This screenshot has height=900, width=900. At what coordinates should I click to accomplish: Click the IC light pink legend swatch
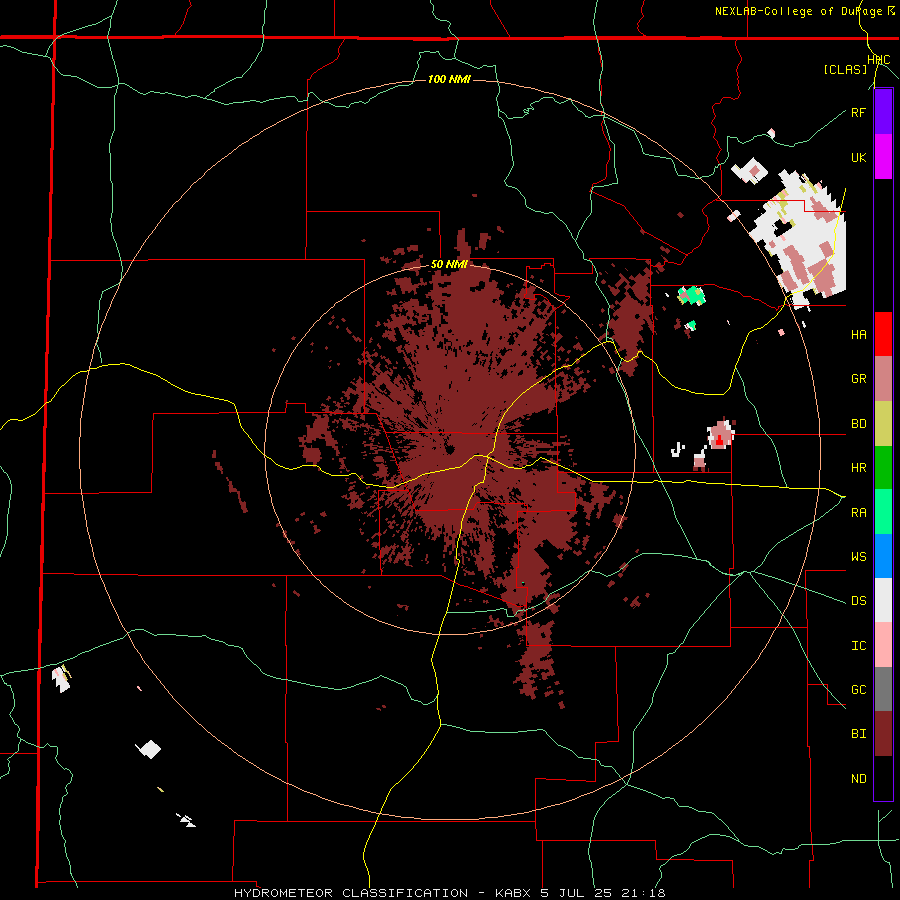point(883,645)
